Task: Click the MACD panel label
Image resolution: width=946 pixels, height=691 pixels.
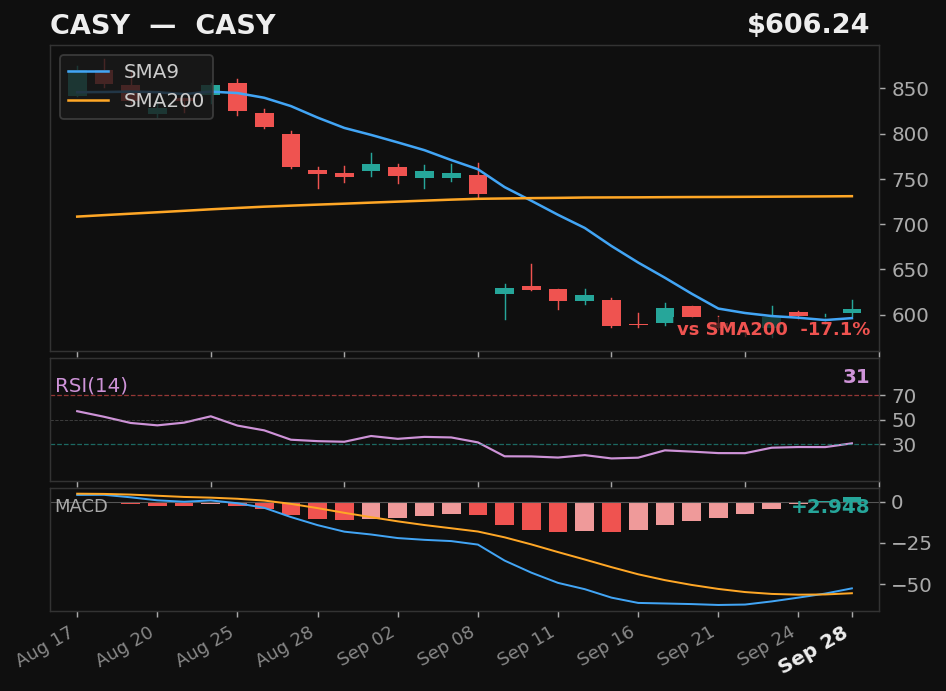Action: (81, 506)
